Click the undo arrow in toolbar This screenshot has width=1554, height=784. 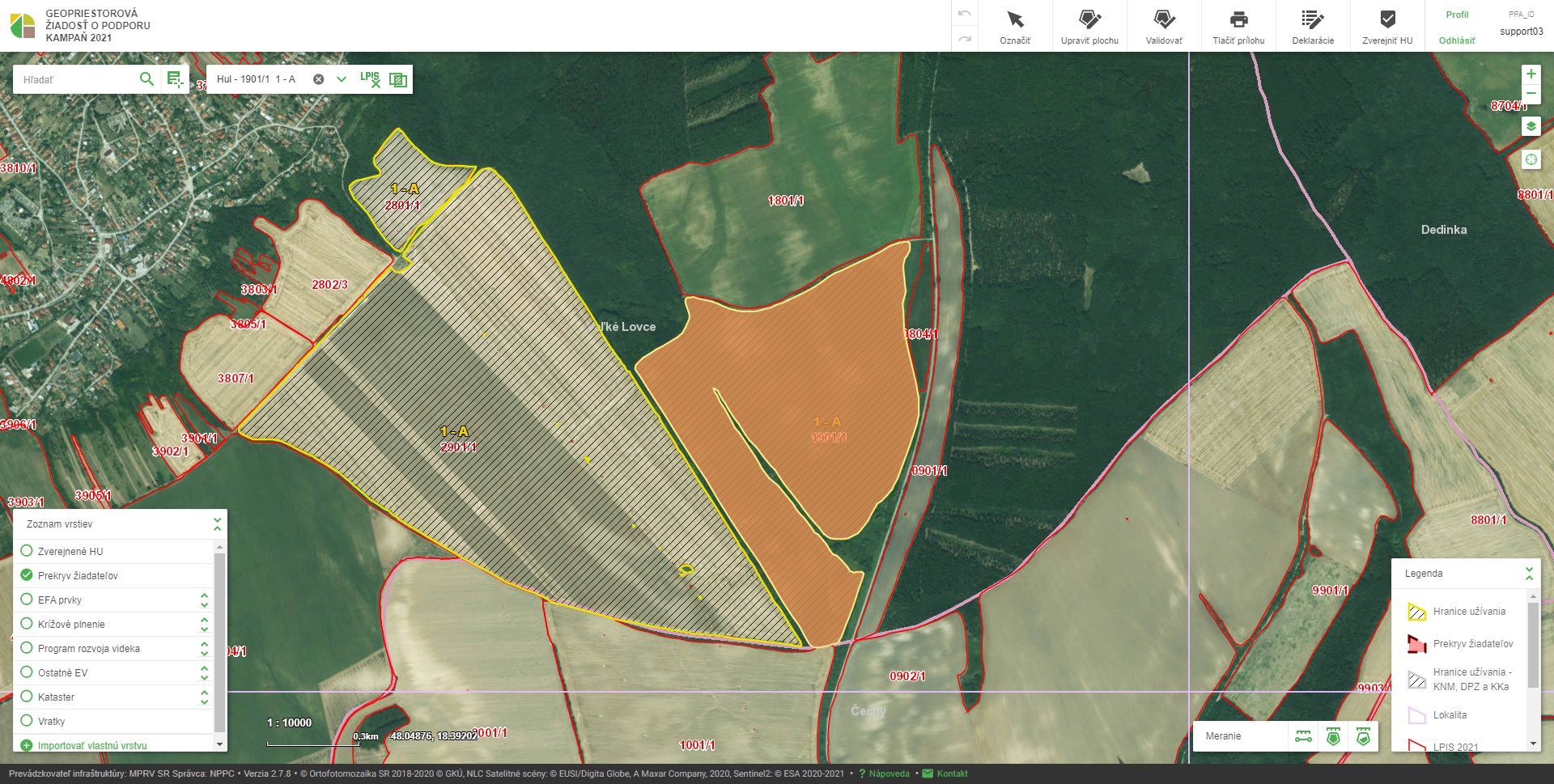pyautogui.click(x=964, y=14)
